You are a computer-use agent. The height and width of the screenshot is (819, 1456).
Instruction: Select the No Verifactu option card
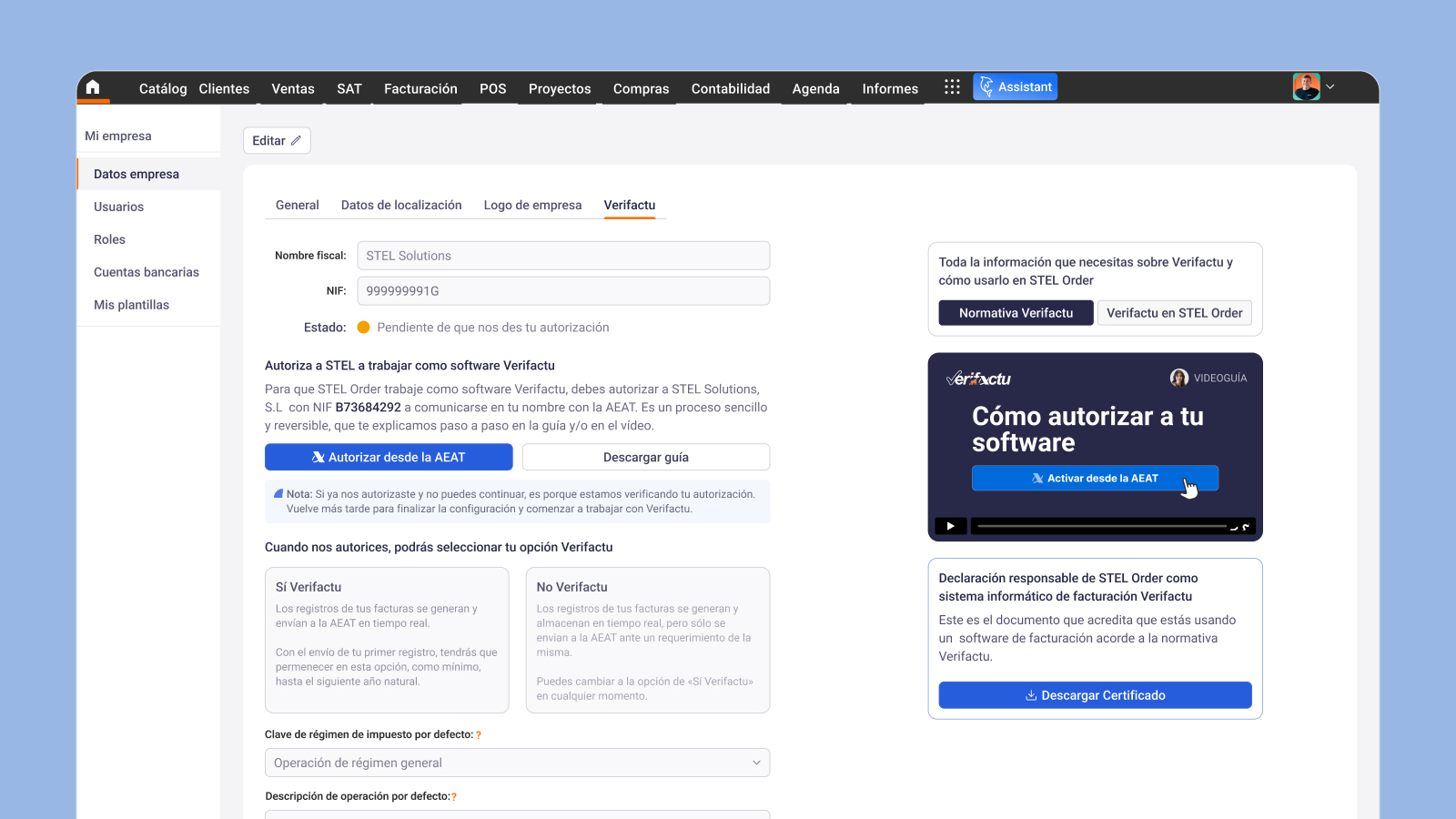[x=648, y=641]
